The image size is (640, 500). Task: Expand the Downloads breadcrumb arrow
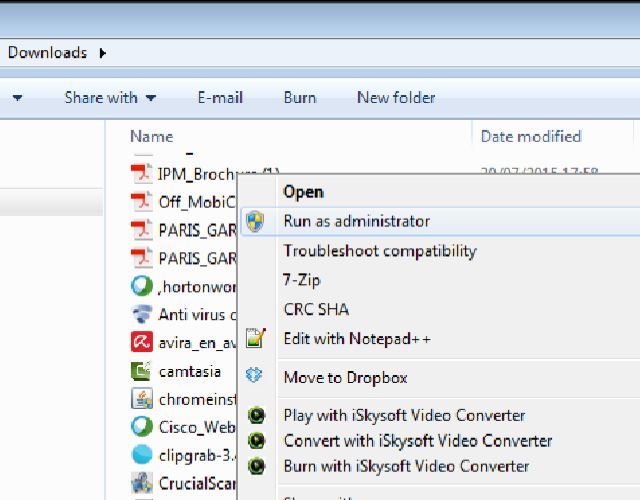pyautogui.click(x=103, y=53)
